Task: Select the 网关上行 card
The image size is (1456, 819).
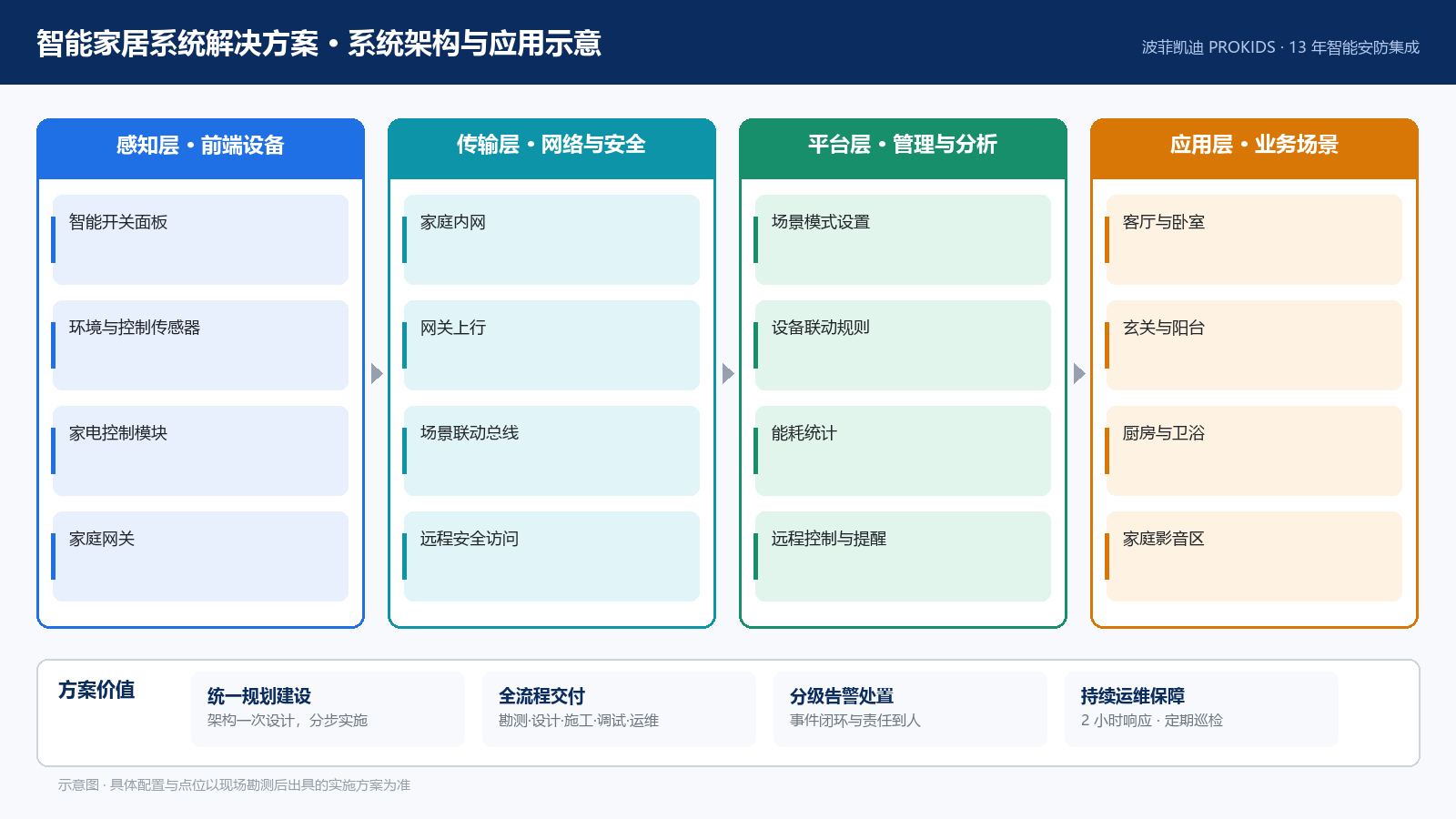Action: pos(551,345)
